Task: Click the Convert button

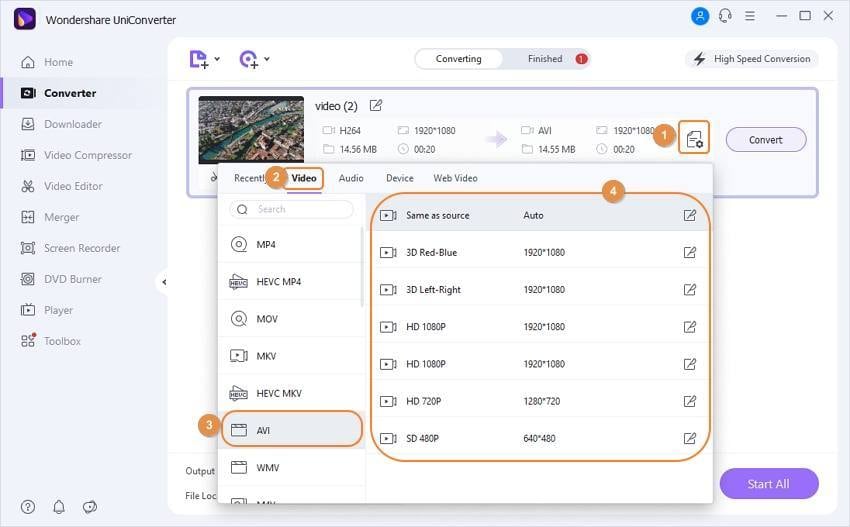Action: pyautogui.click(x=765, y=140)
